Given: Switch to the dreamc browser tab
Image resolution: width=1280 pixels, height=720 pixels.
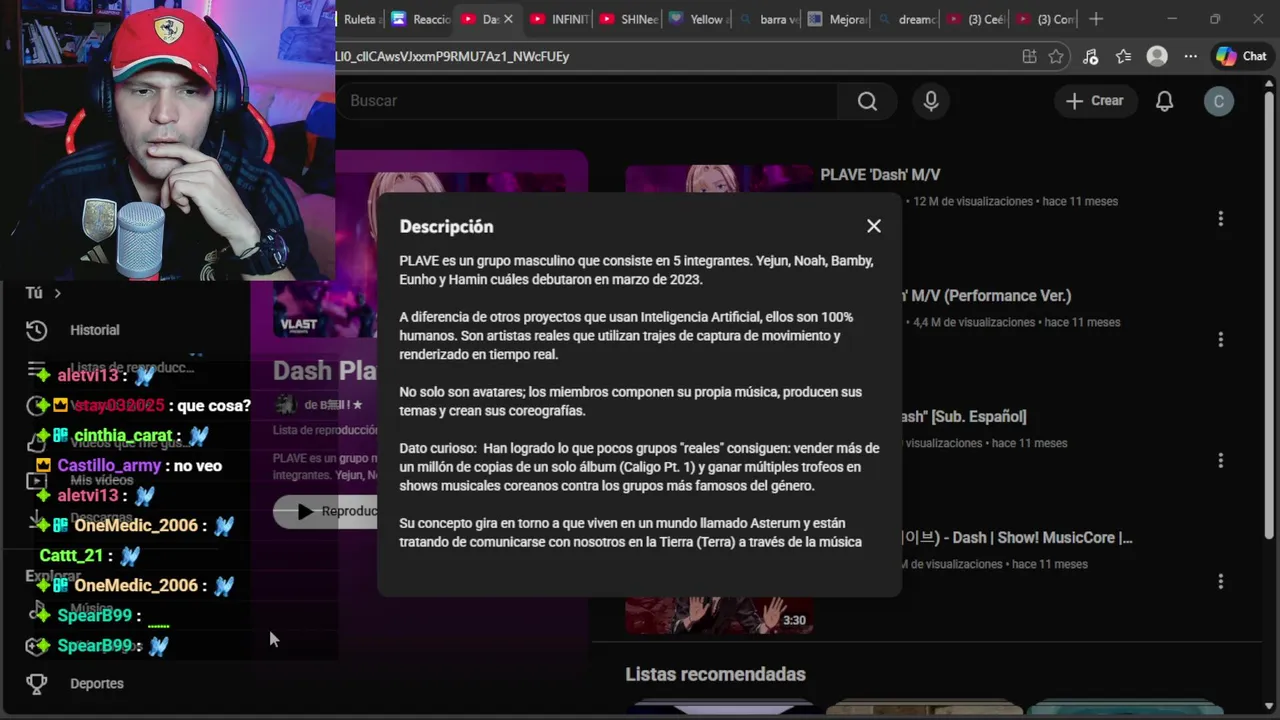Looking at the screenshot, I should 906,19.
